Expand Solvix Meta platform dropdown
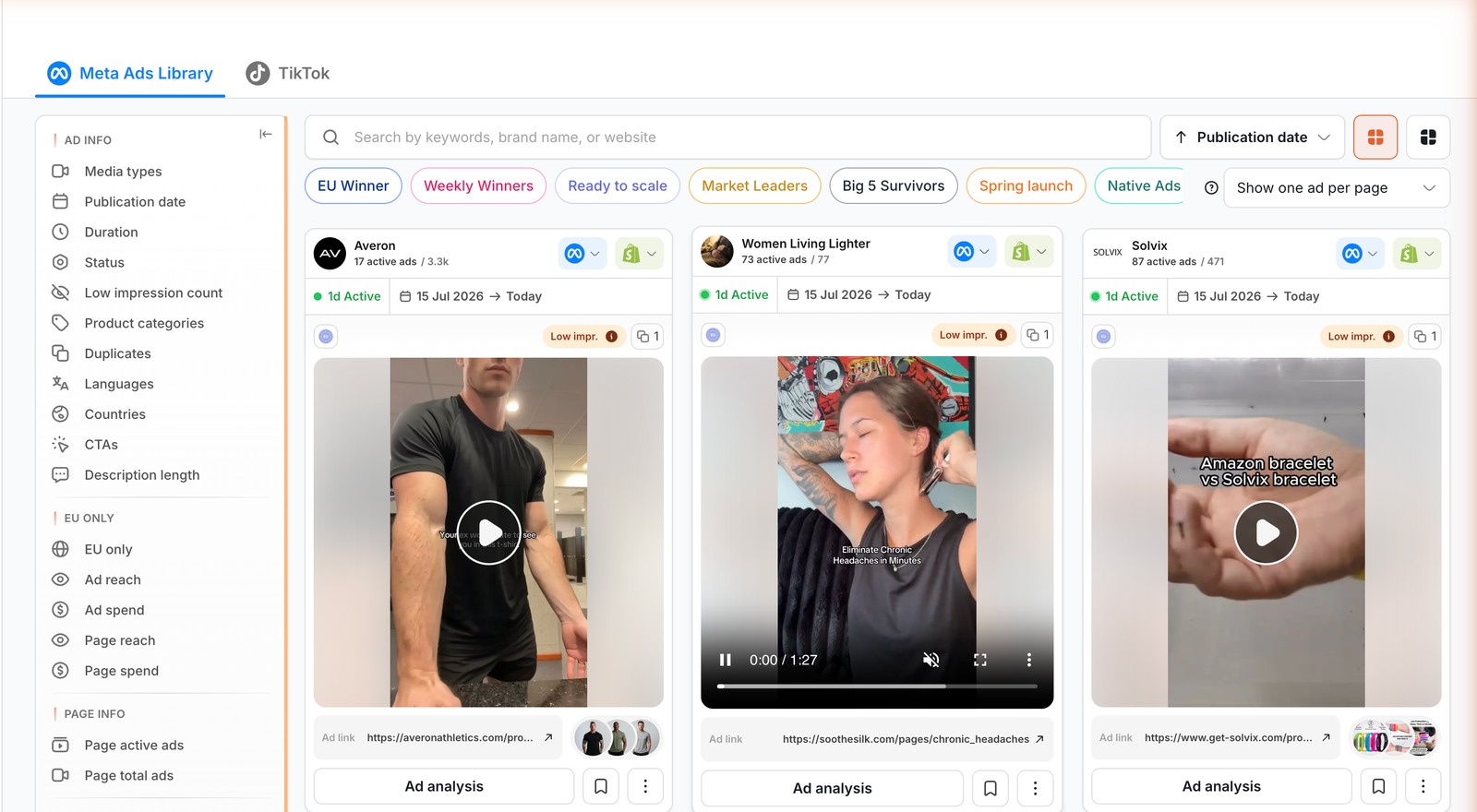The width and height of the screenshot is (1477, 812). point(1361,254)
